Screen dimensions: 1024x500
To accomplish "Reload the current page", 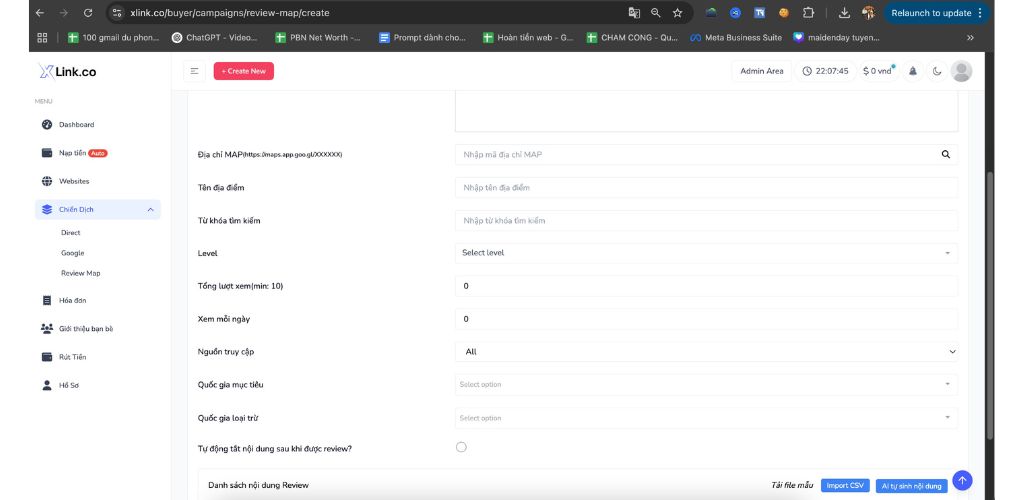I will tap(88, 12).
